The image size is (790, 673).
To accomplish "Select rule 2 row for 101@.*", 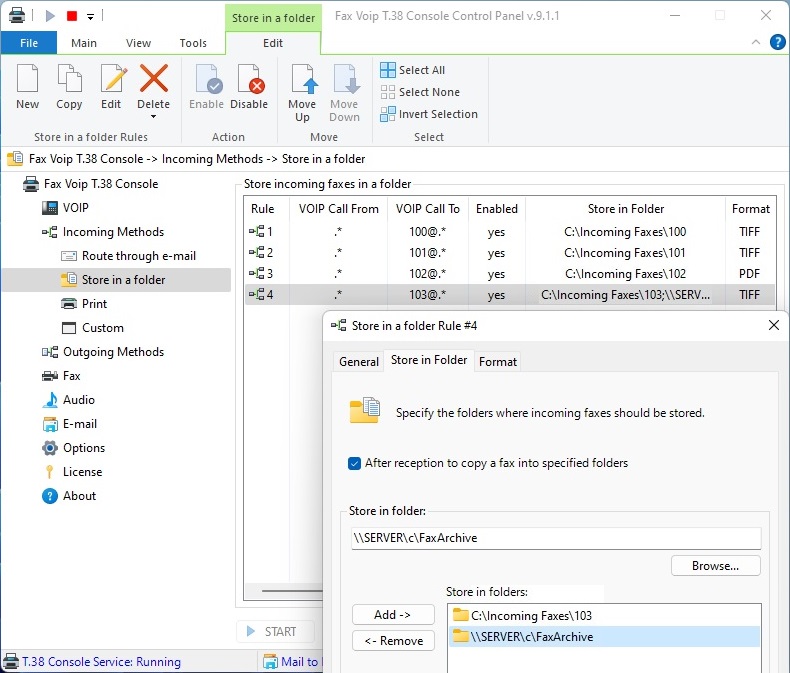I will point(510,253).
